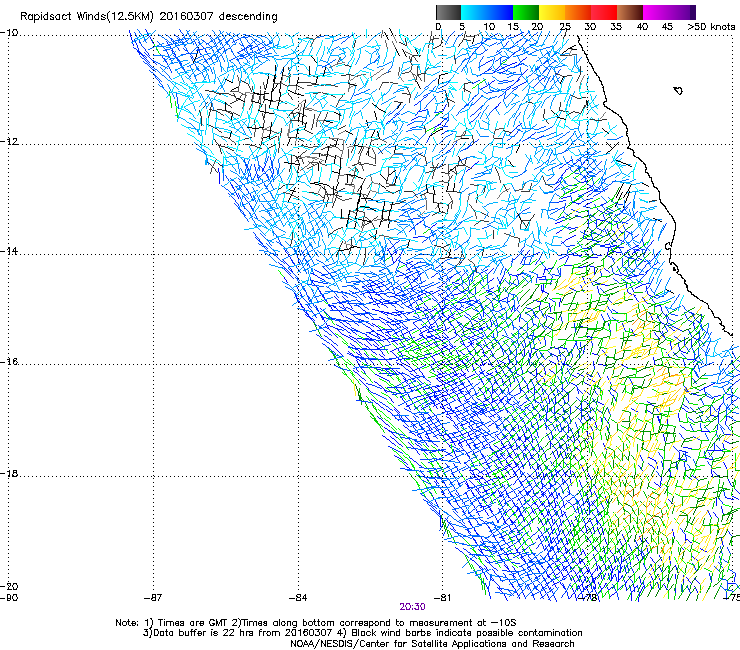Image resolution: width=740 pixels, height=650 pixels.
Task: Click the "25" label under the color bar
Action: [565, 27]
